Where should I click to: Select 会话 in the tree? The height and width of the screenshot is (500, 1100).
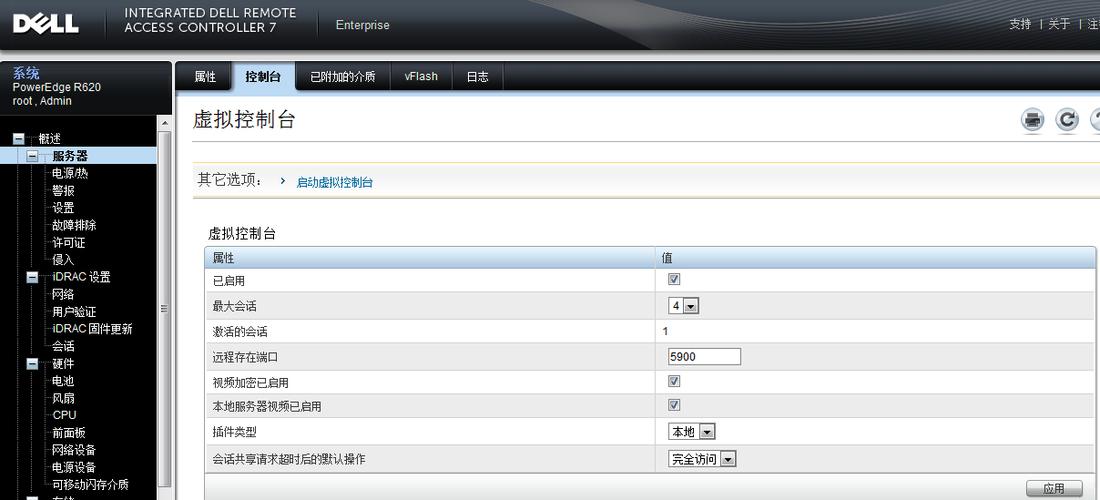click(63, 346)
